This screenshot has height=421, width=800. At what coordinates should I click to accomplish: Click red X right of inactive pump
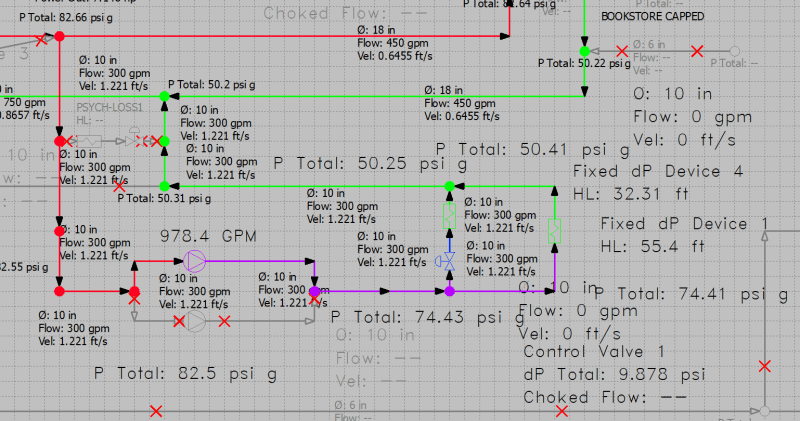coord(224,321)
